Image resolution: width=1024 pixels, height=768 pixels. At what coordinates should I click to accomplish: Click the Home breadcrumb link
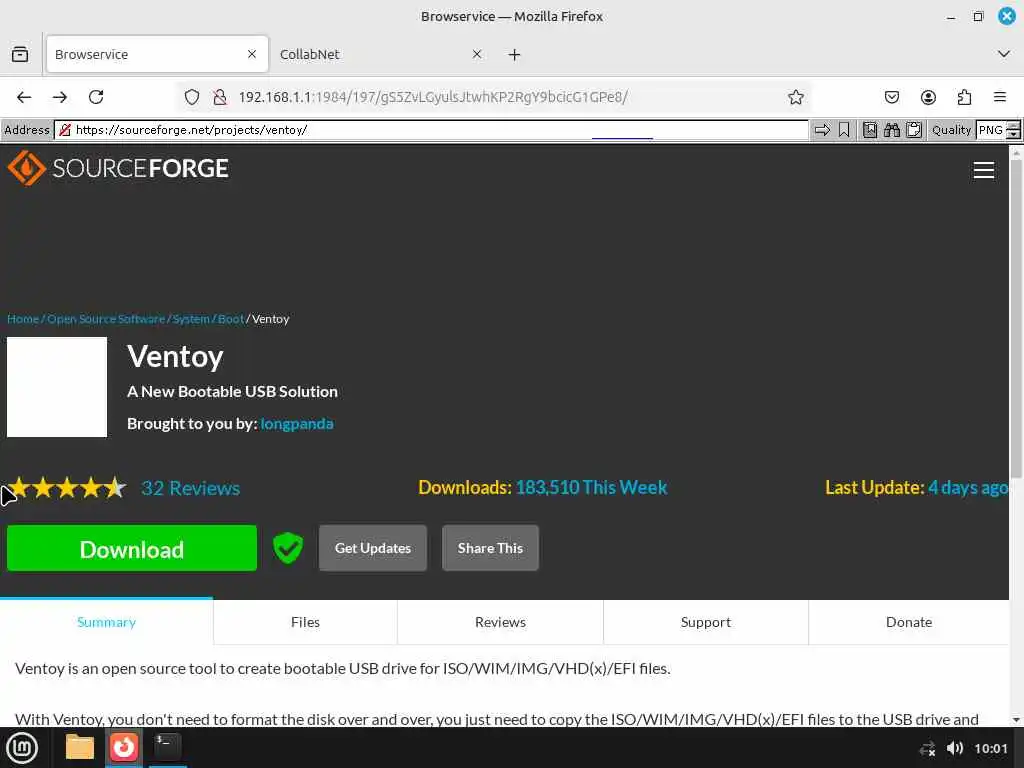click(x=23, y=319)
